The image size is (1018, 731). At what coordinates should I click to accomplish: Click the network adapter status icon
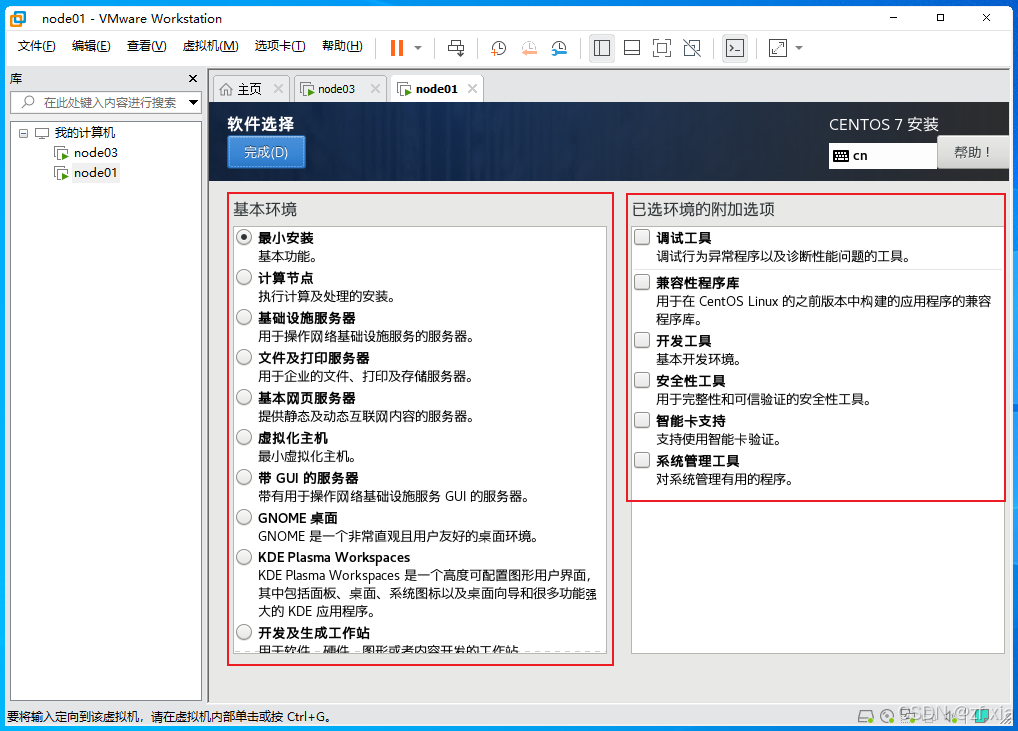(908, 716)
